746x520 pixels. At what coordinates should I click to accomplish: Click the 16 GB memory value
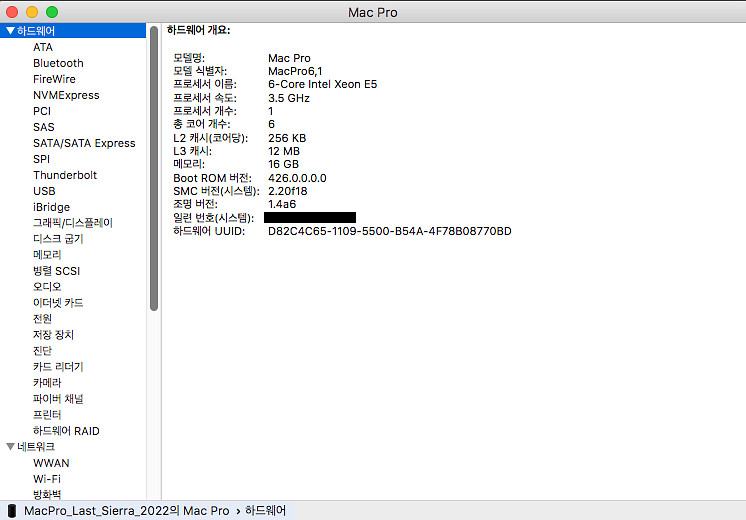[284, 164]
